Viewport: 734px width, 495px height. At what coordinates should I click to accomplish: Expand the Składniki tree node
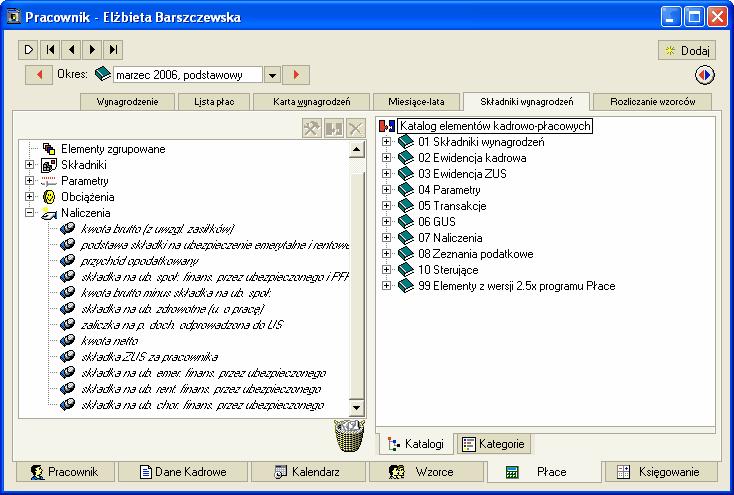29,165
